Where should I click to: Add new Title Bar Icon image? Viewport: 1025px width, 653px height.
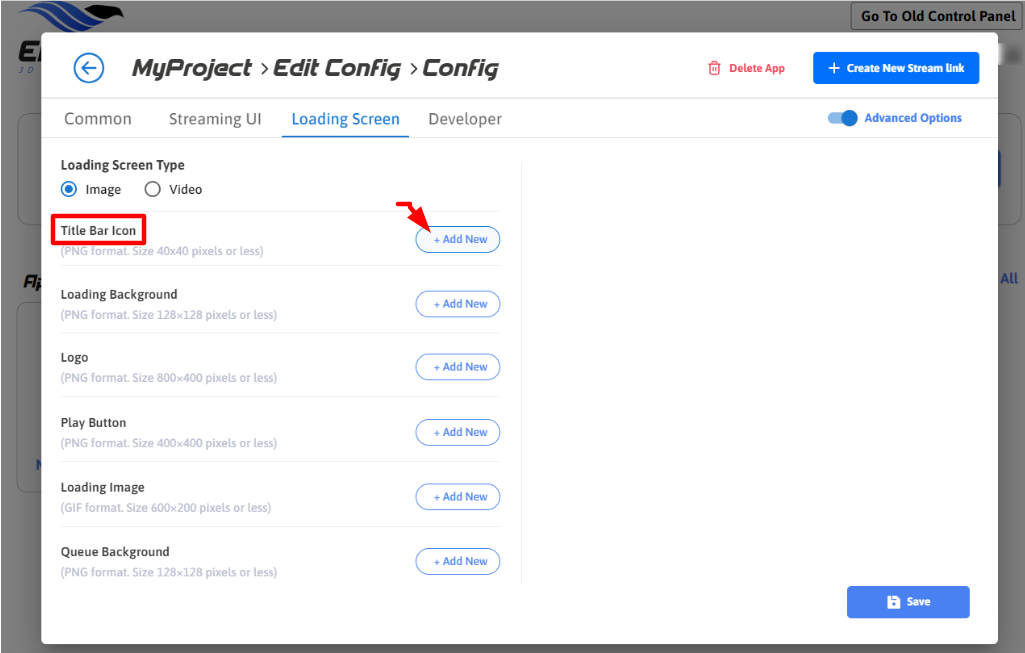(458, 240)
